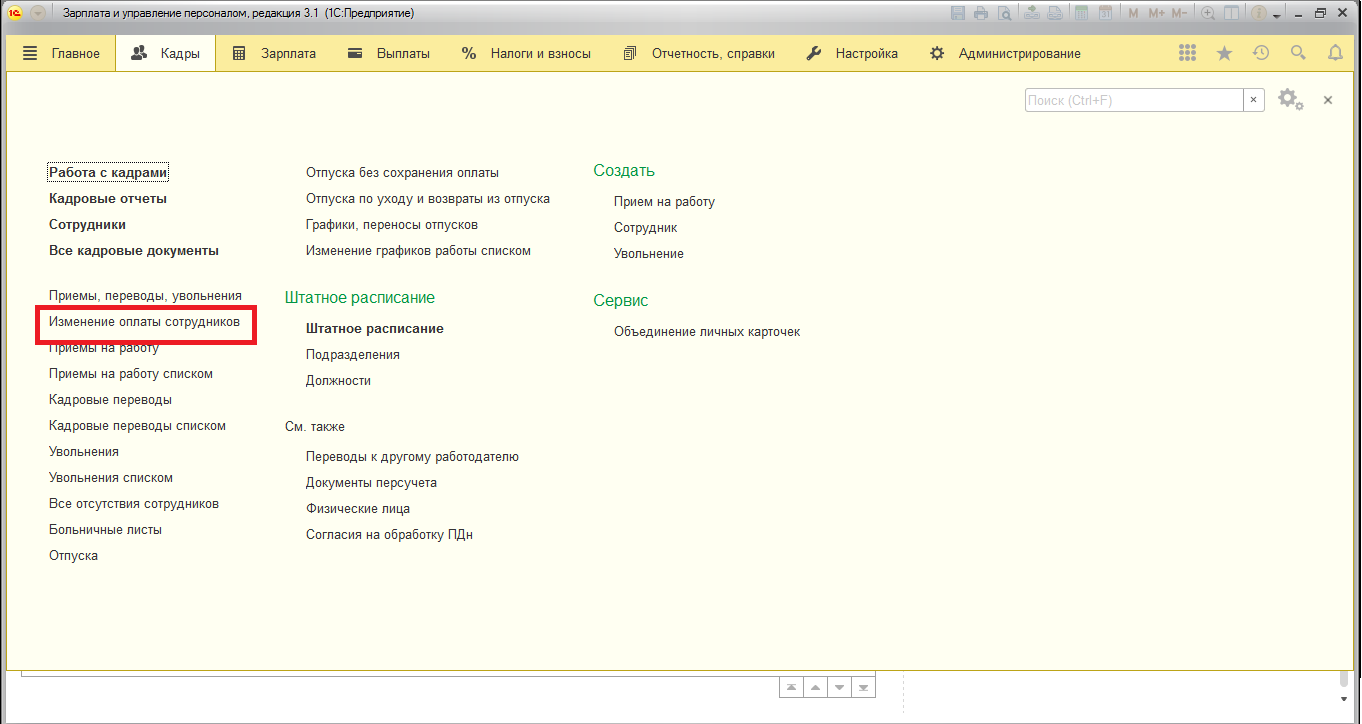This screenshot has width=1362, height=724.
Task: Open Favorites star icon
Action: (1224, 53)
